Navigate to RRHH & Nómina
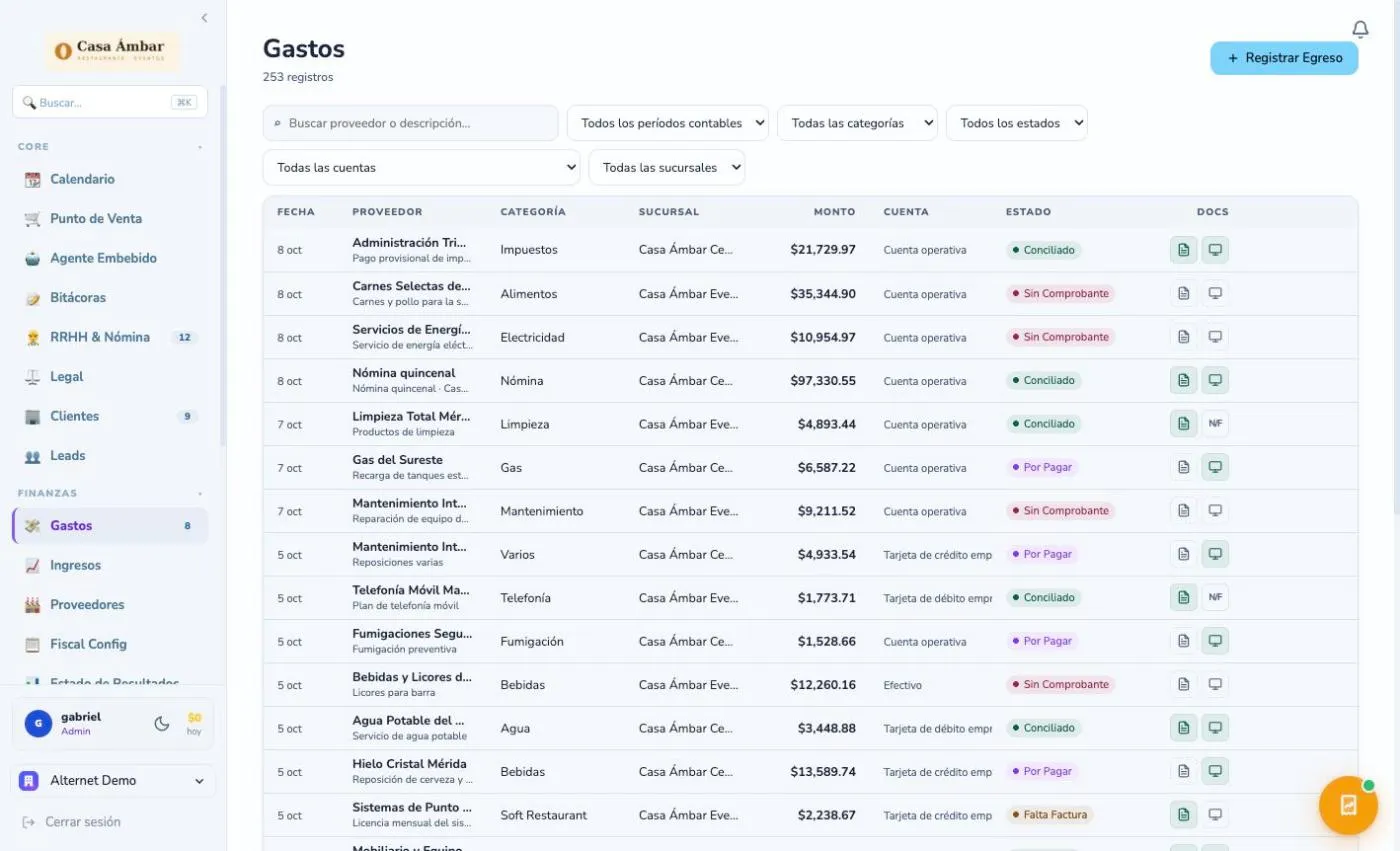Screen dimensions: 1400x851 click(x=110, y=337)
